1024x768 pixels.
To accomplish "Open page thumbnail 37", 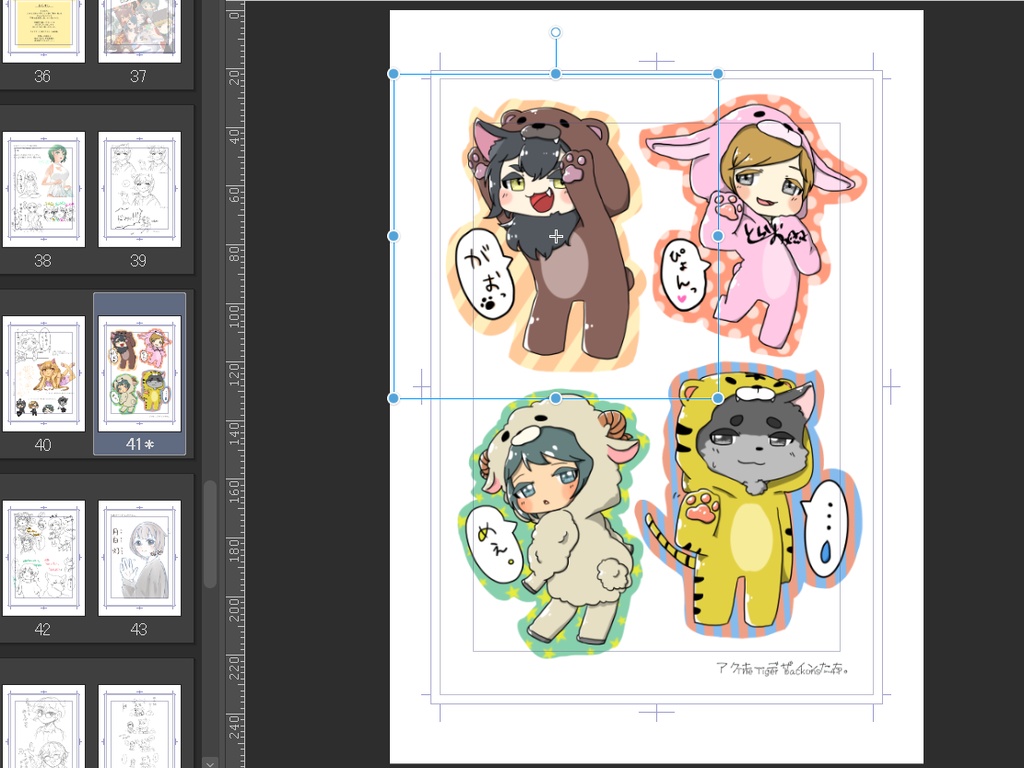I will click(140, 30).
